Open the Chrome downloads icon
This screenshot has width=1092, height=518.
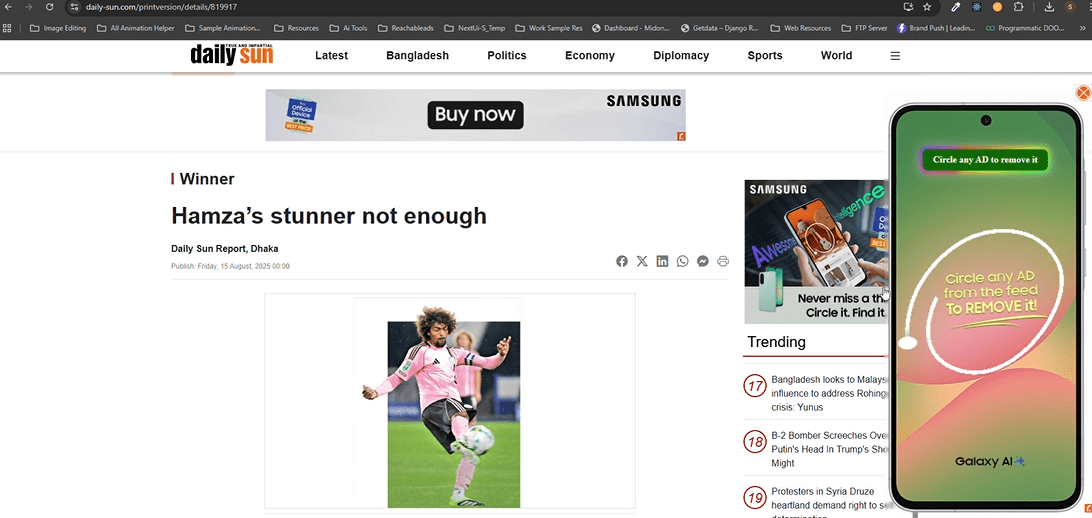click(1048, 7)
